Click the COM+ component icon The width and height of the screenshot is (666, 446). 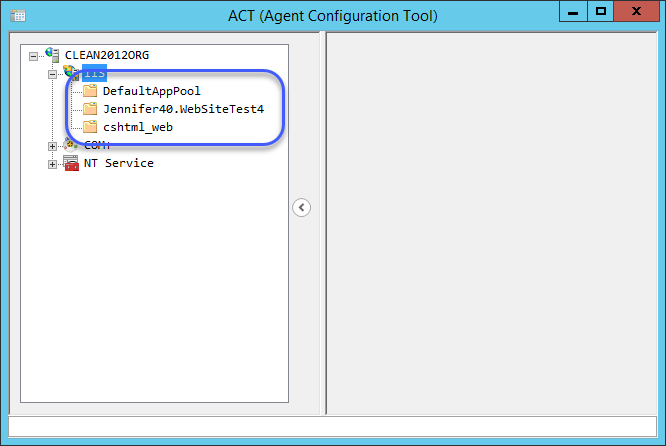[x=71, y=145]
